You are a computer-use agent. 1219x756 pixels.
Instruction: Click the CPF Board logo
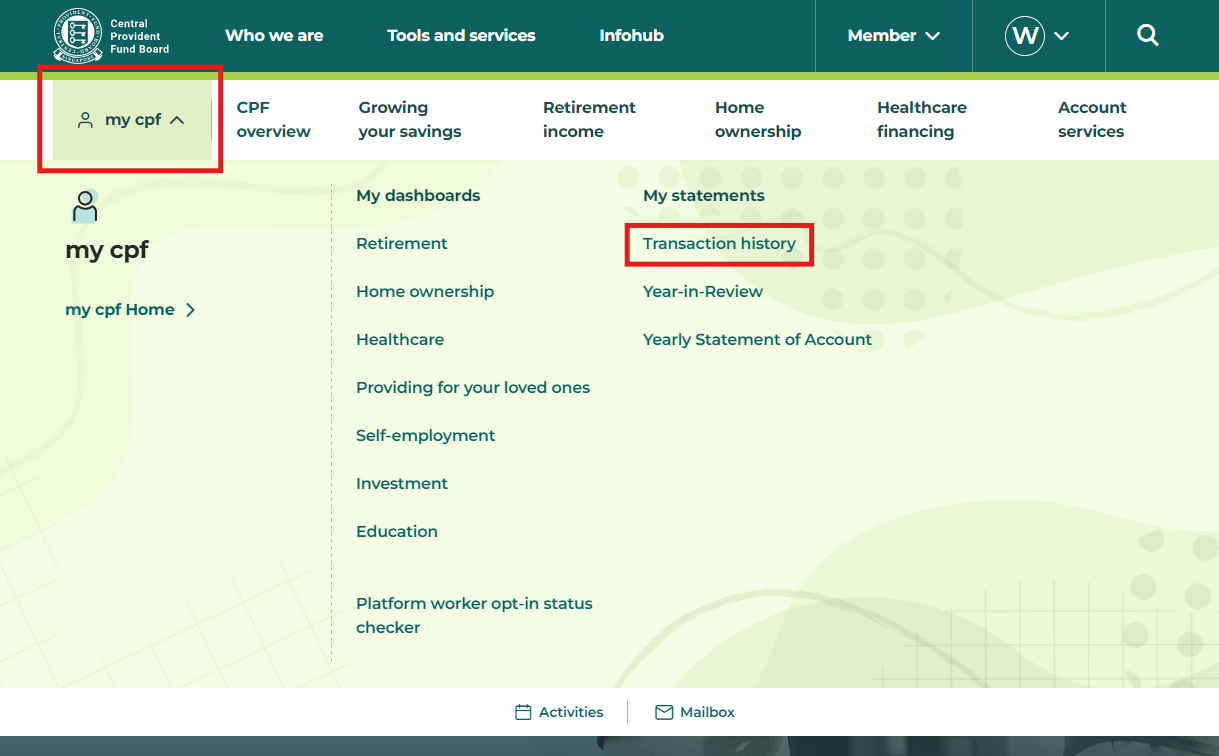[112, 36]
